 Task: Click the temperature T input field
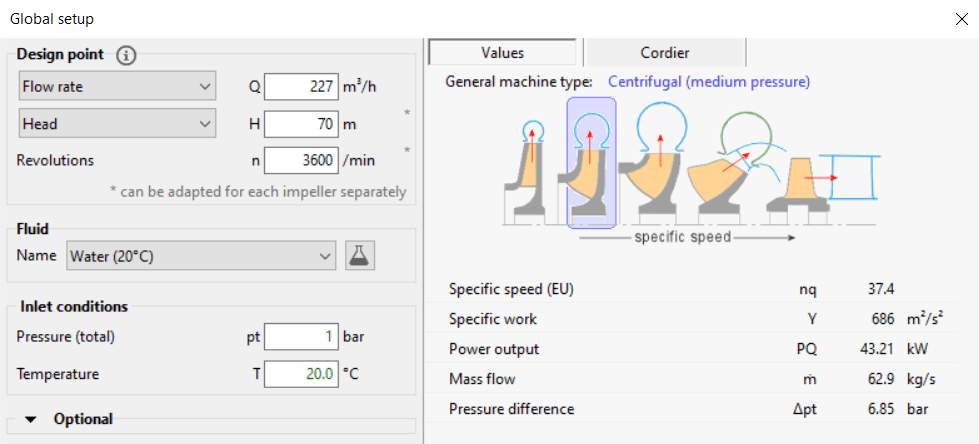(x=302, y=374)
